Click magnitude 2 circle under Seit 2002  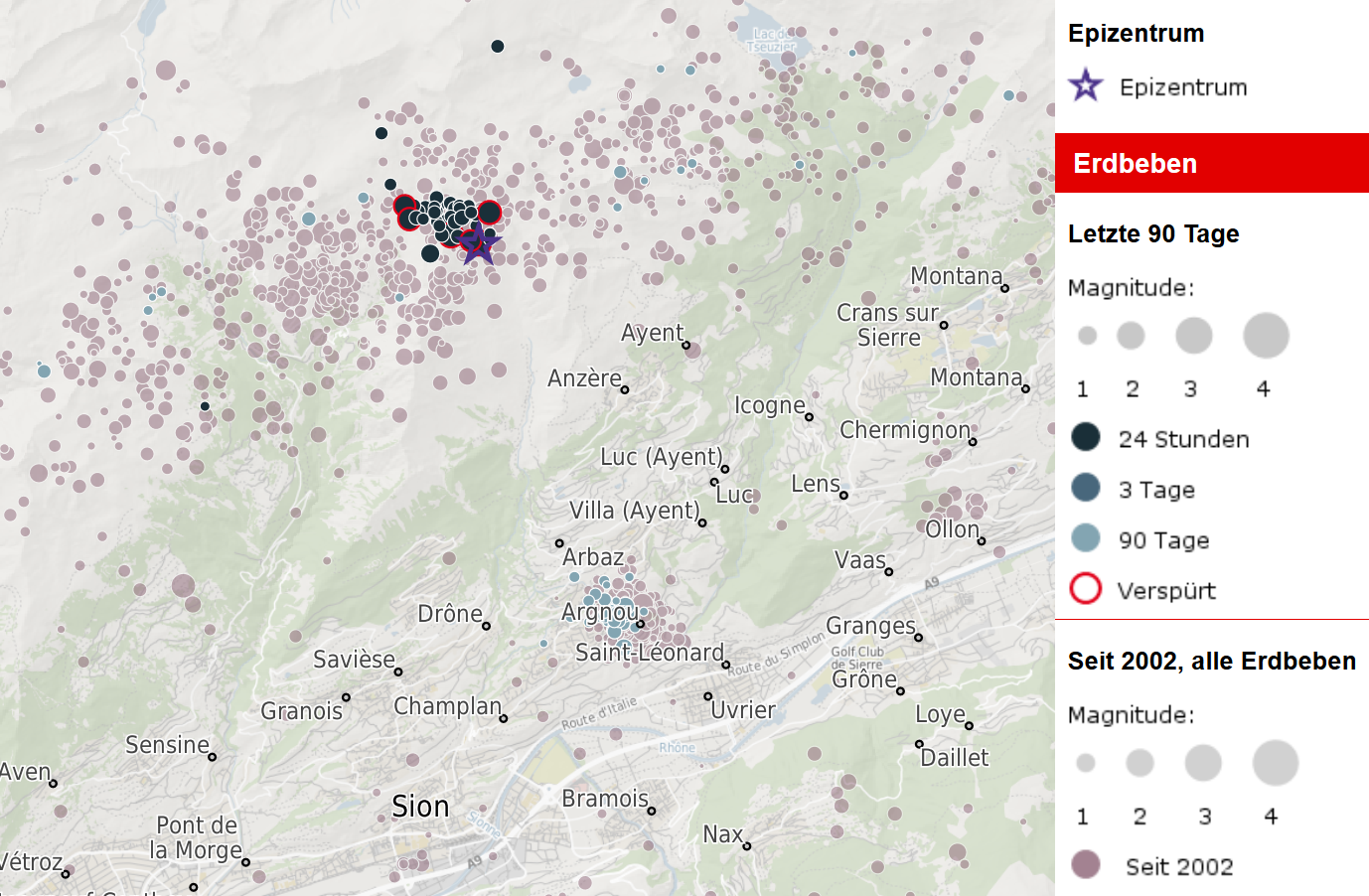1140,763
